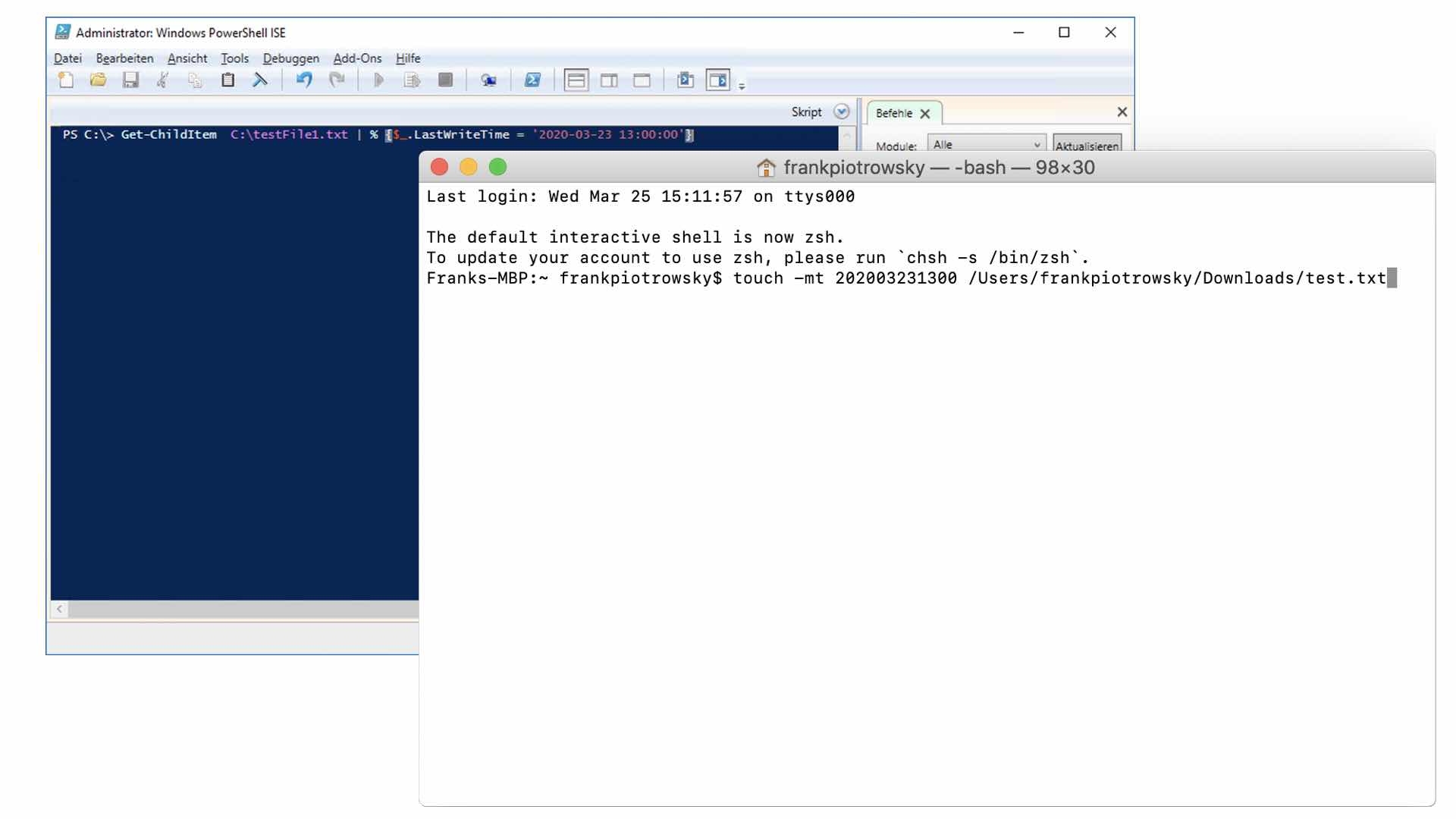Screen dimensions: 1456x819
Task: Open the Module dropdown showing Alle
Action: (x=987, y=144)
